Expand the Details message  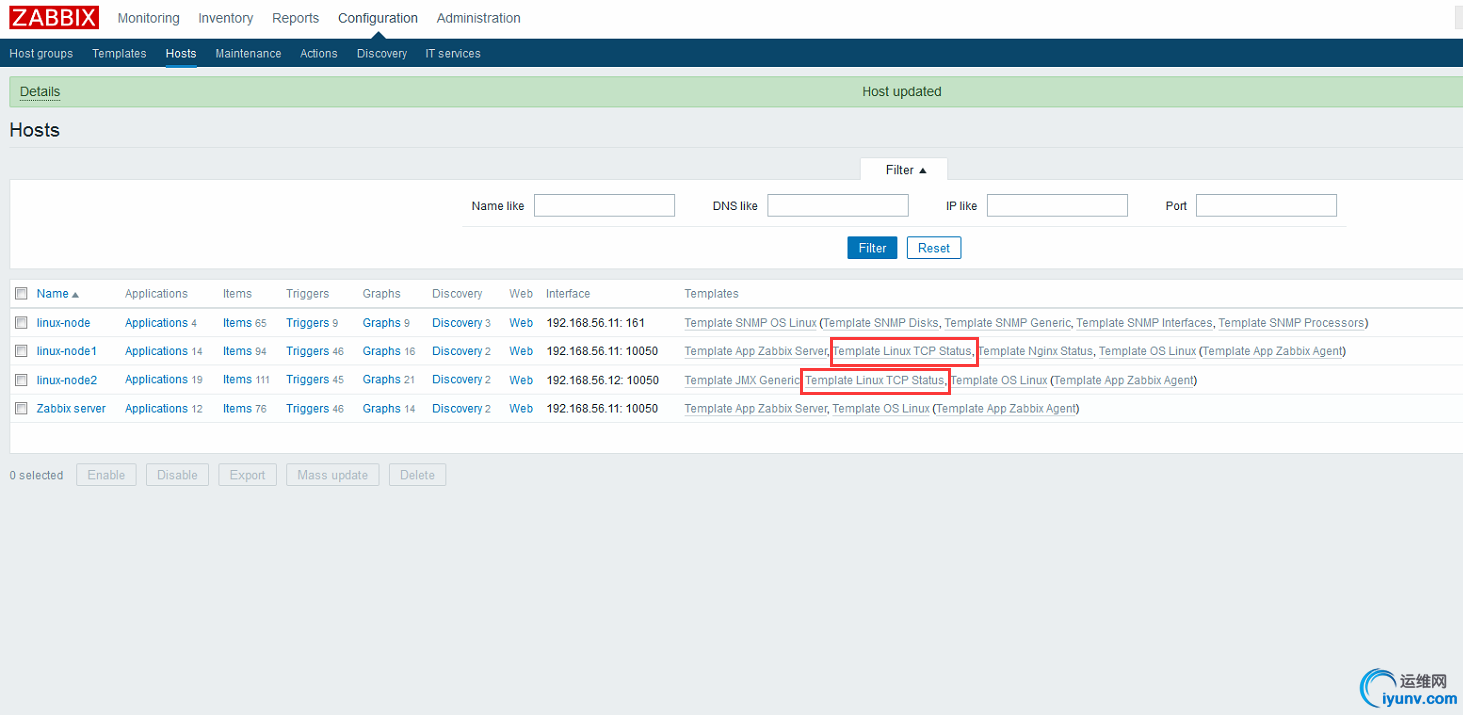click(x=40, y=91)
